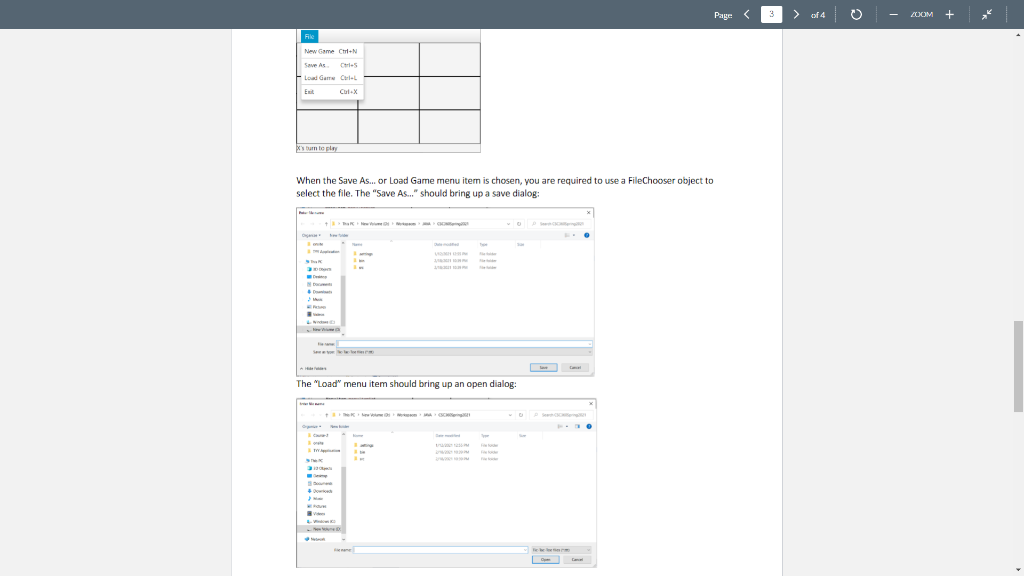Click the next page chevron
Image resolution: width=1024 pixels, height=576 pixels.
tap(797, 14)
